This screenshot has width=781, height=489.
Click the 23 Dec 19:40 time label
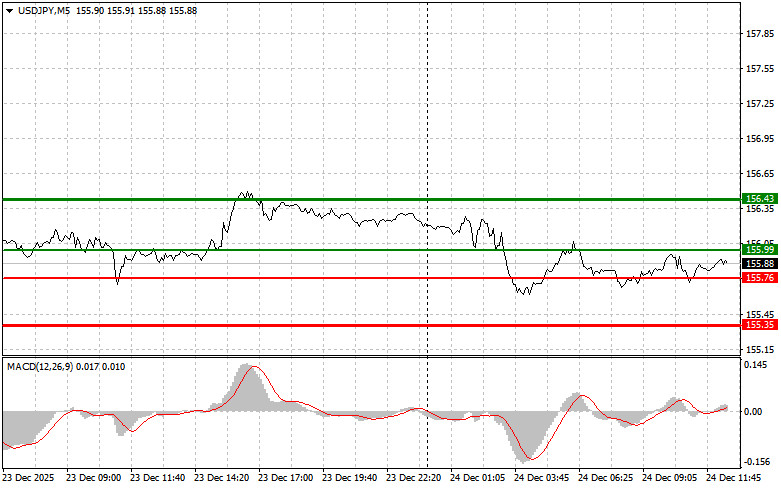pos(350,478)
